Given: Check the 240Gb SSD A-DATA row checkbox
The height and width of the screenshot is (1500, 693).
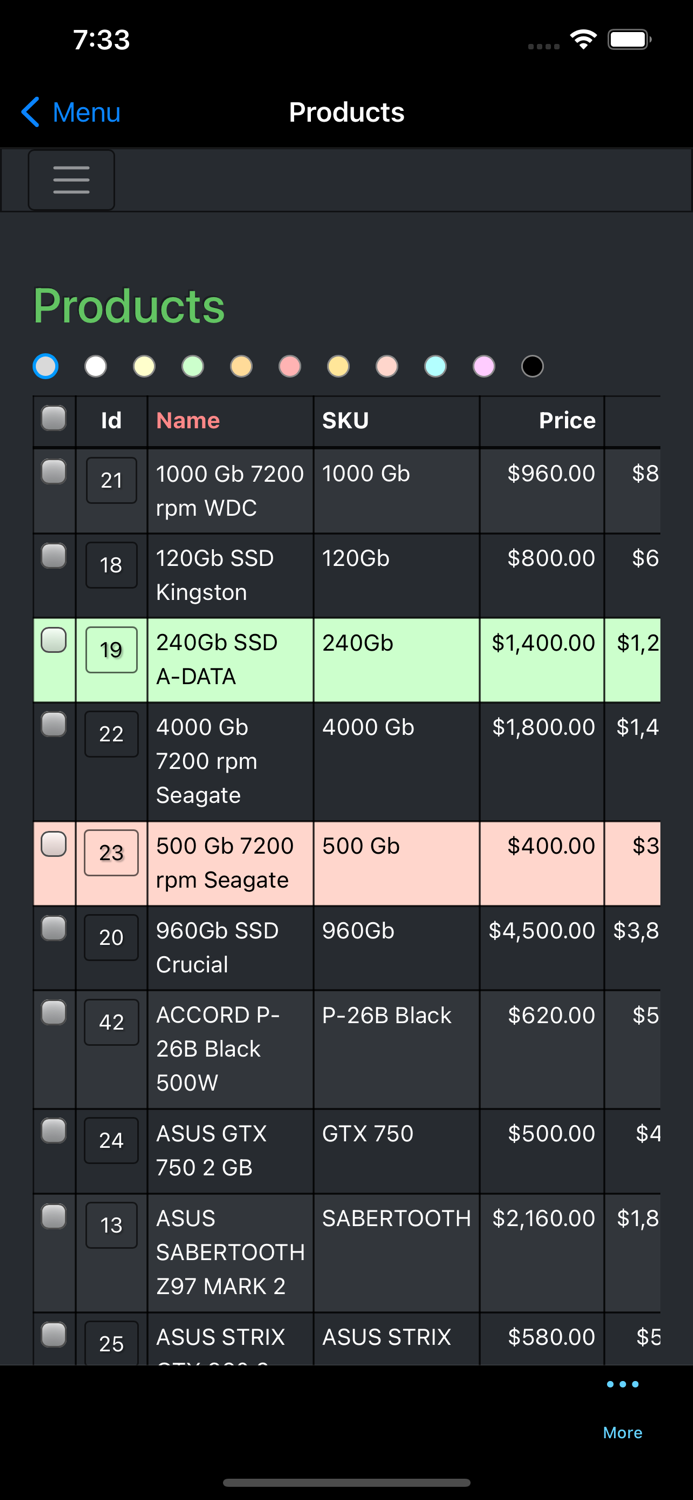Looking at the screenshot, I should (53, 640).
